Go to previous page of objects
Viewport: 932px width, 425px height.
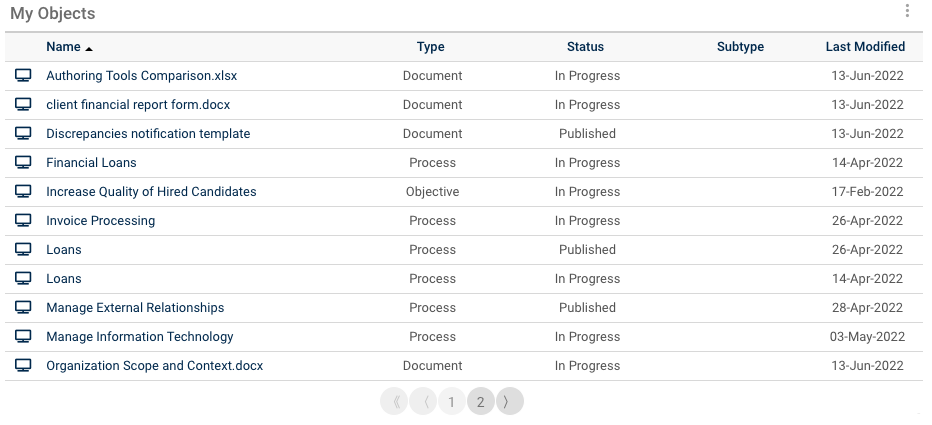(424, 402)
